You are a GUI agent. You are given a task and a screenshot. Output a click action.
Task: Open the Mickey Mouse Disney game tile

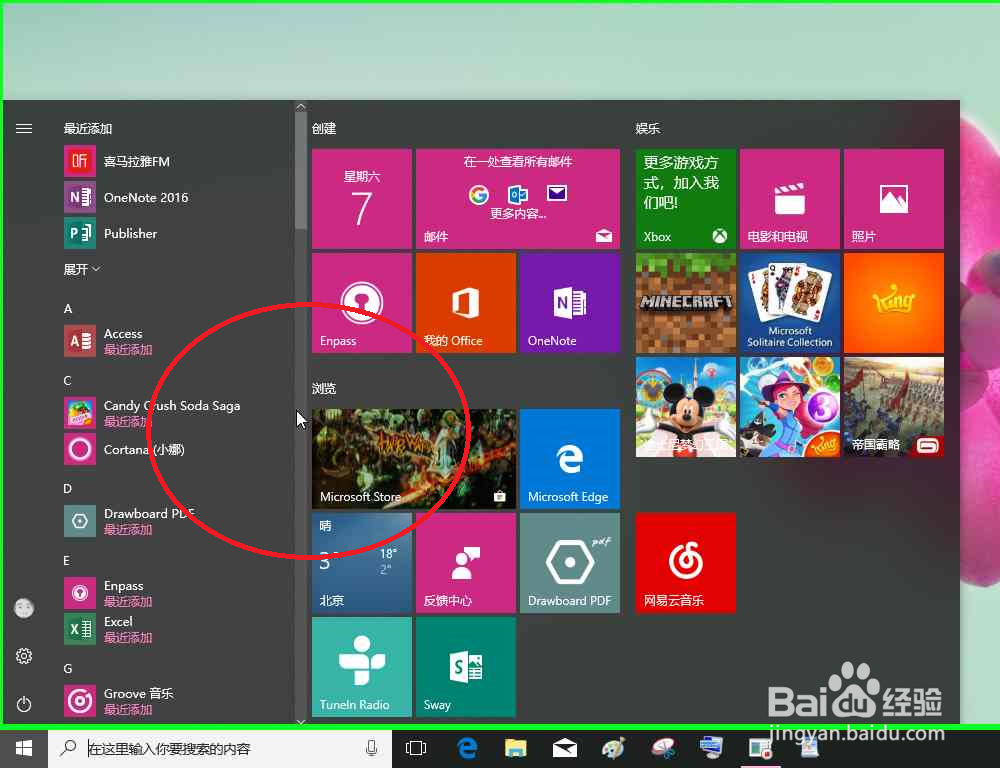(x=686, y=407)
